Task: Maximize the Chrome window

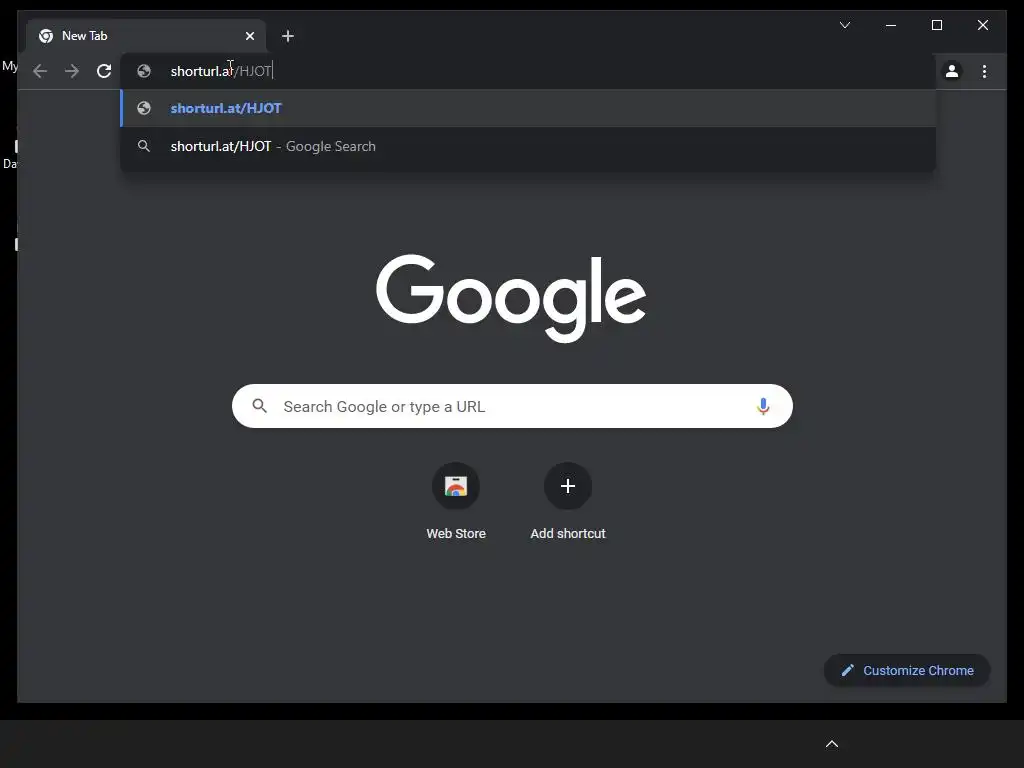Action: [936, 25]
